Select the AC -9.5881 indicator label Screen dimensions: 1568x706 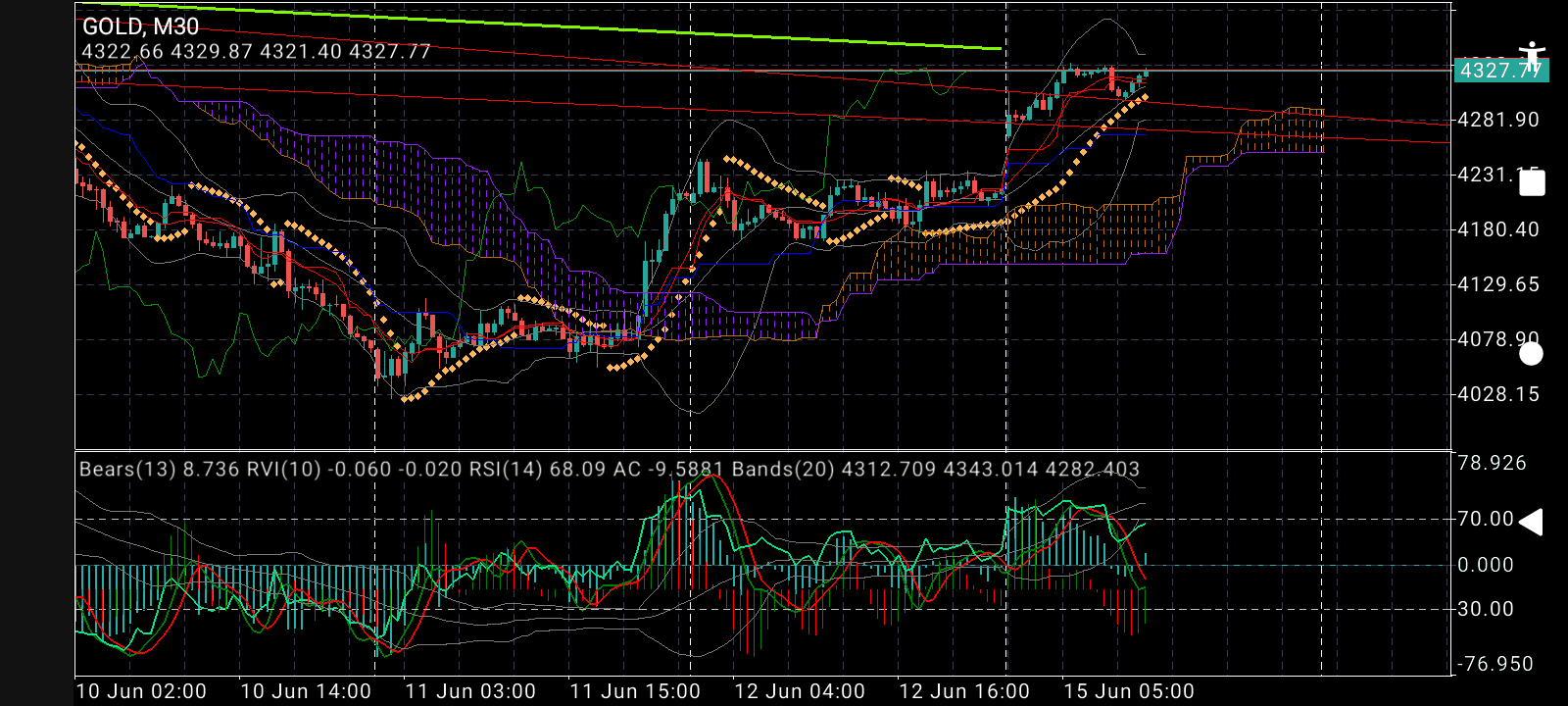click(669, 469)
